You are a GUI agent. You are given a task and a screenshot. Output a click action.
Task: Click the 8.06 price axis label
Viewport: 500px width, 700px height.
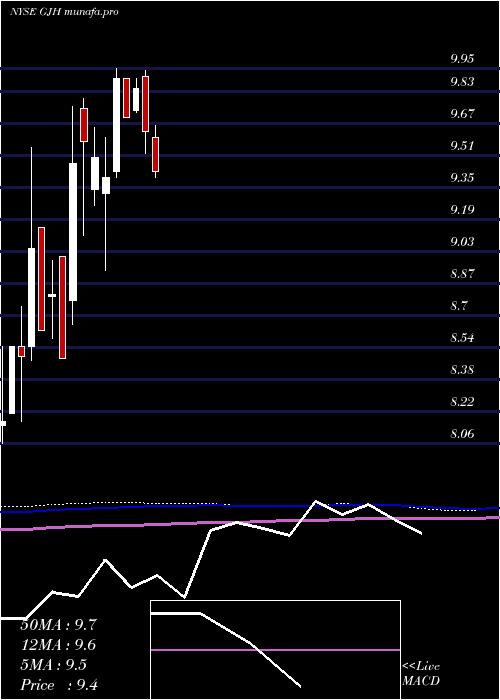[462, 433]
